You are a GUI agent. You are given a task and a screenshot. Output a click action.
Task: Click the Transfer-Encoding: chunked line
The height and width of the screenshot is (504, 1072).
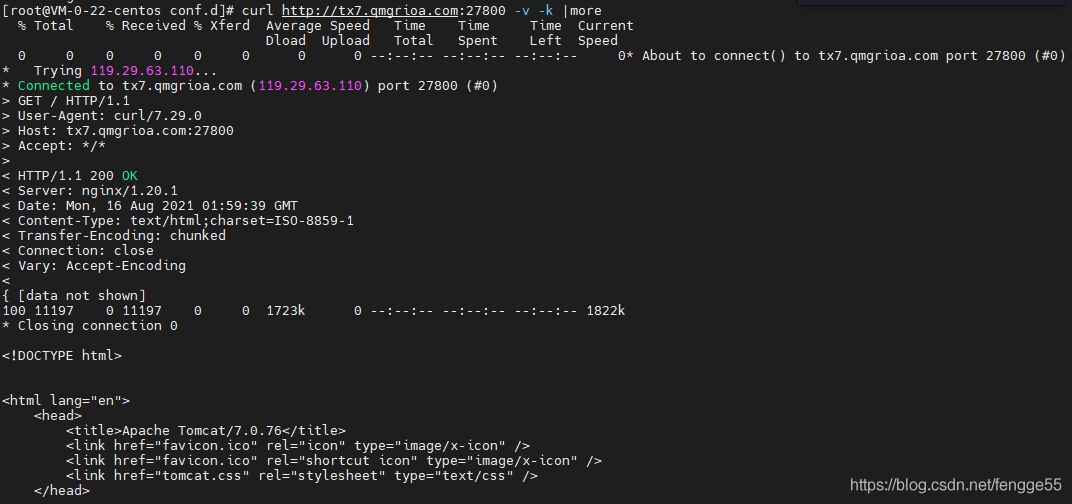113,236
